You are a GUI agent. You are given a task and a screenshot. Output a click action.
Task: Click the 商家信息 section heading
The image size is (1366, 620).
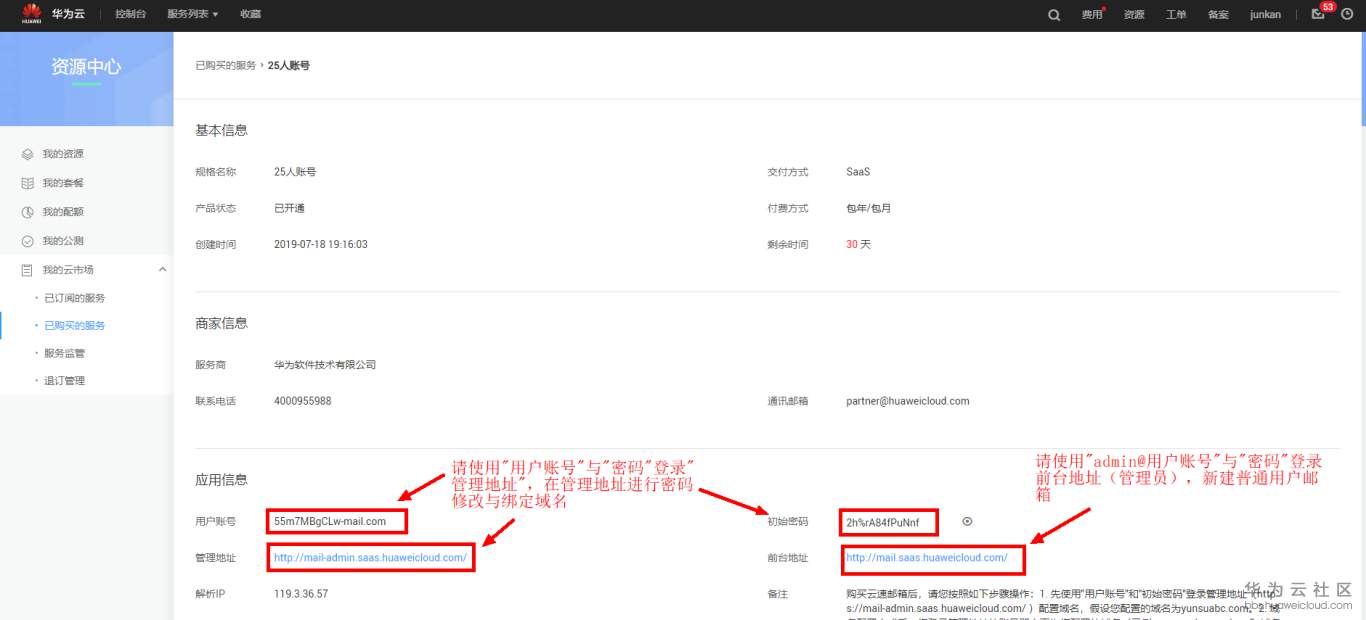tap(221, 323)
